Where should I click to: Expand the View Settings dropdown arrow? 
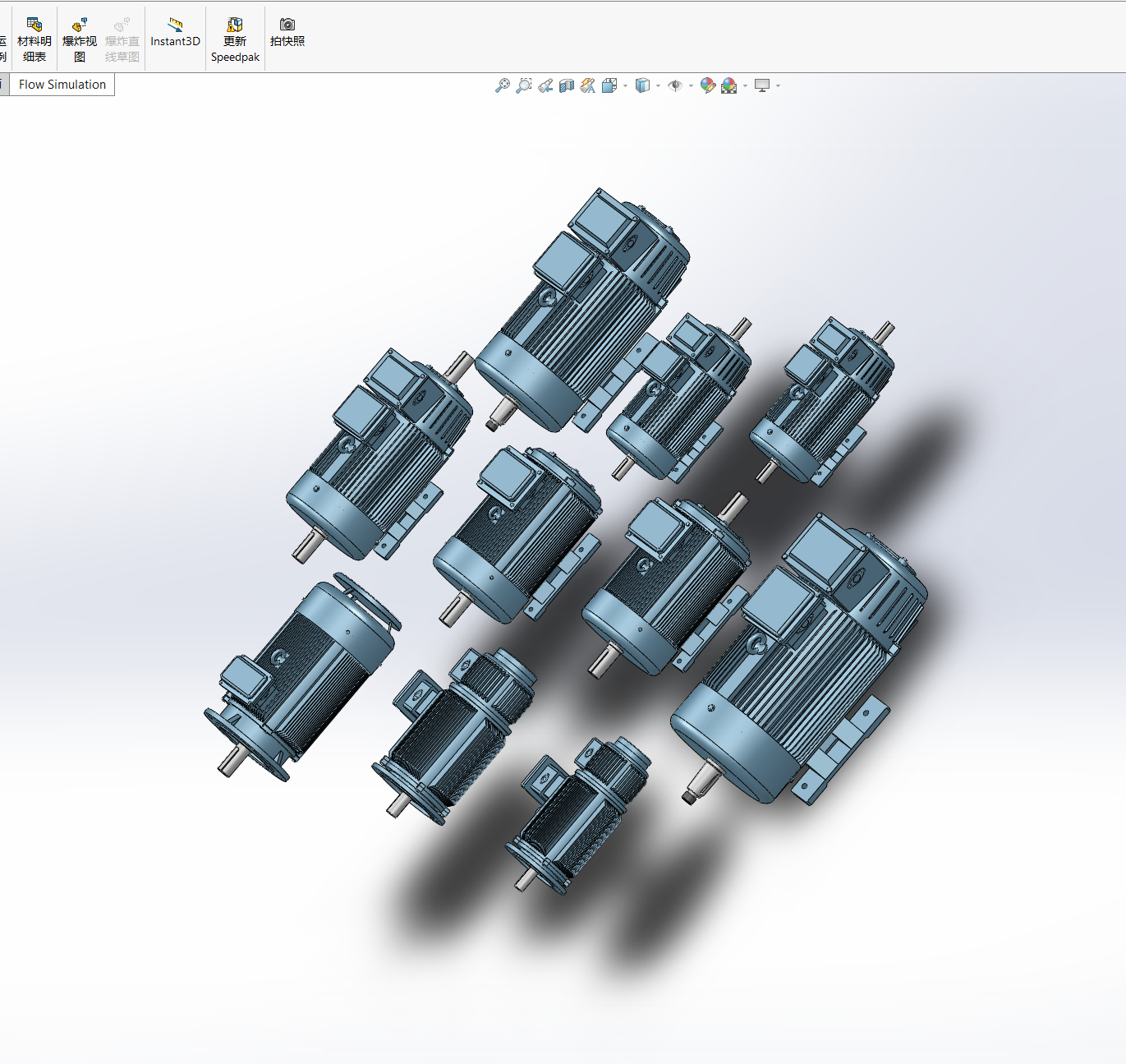pyautogui.click(x=779, y=85)
